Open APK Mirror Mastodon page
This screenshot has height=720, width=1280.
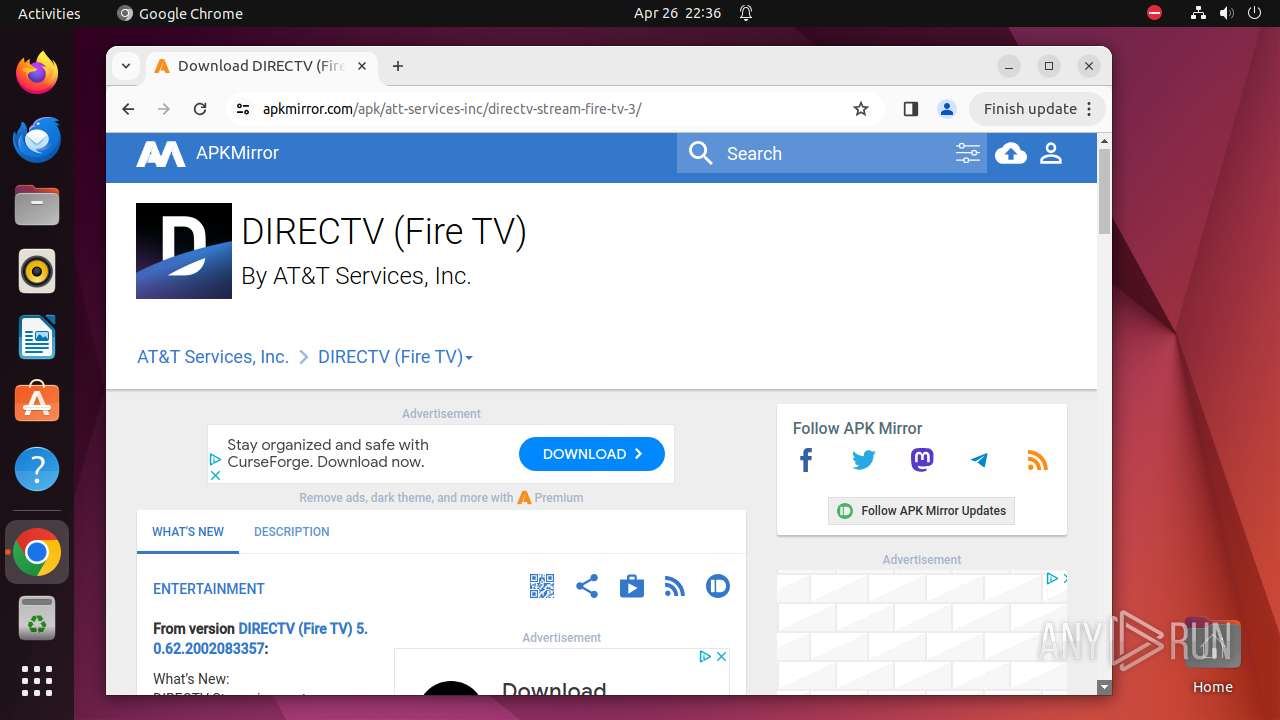pos(922,460)
